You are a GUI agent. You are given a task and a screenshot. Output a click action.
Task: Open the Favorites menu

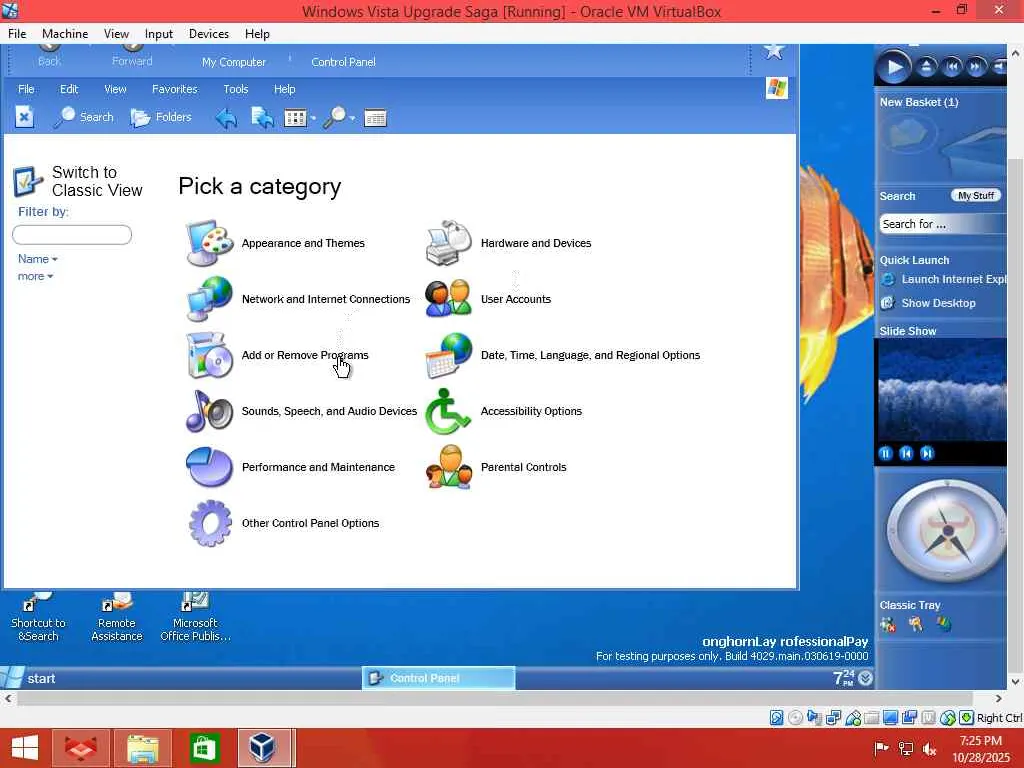(174, 89)
